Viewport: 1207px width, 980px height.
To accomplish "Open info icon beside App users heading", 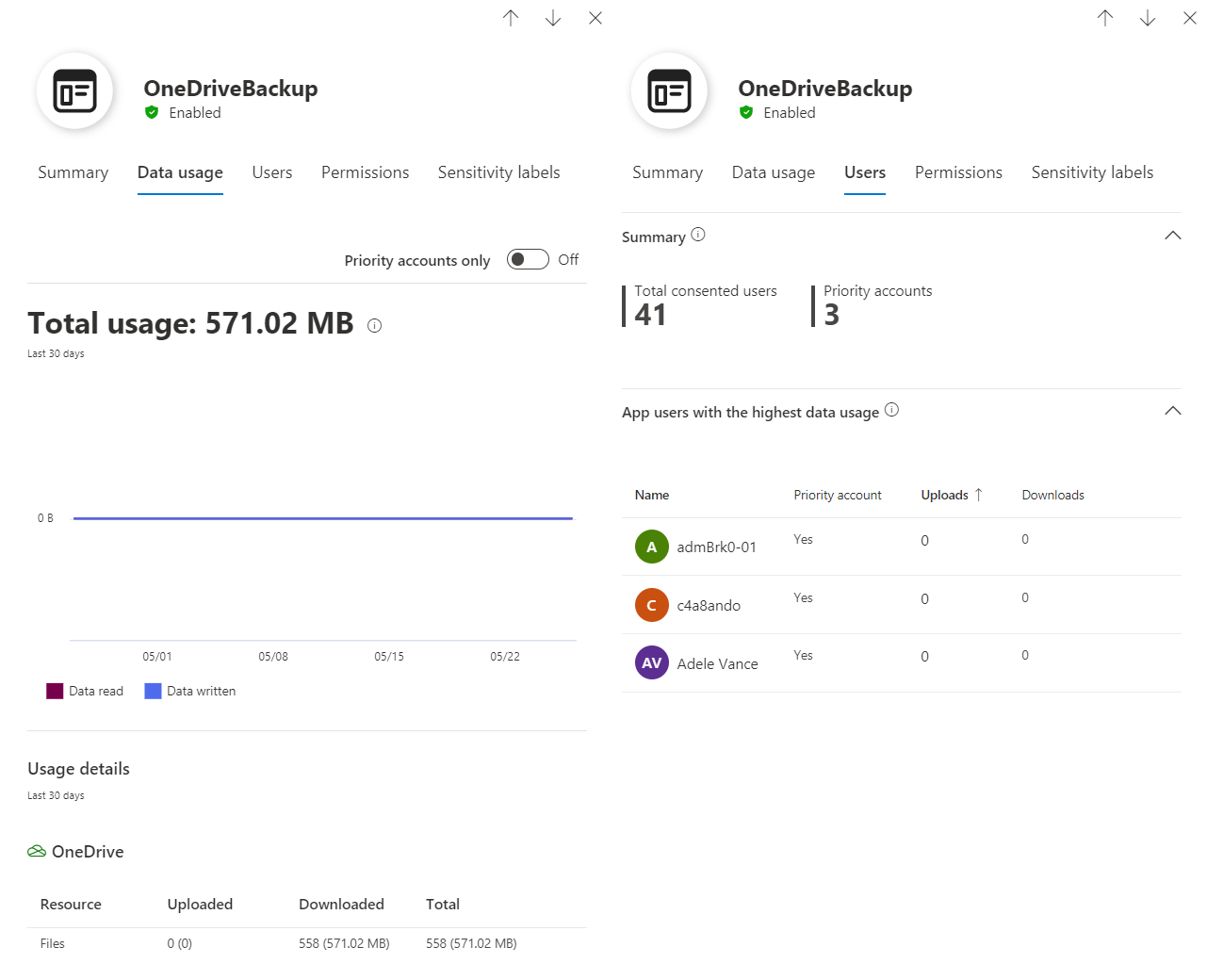I will coord(891,410).
